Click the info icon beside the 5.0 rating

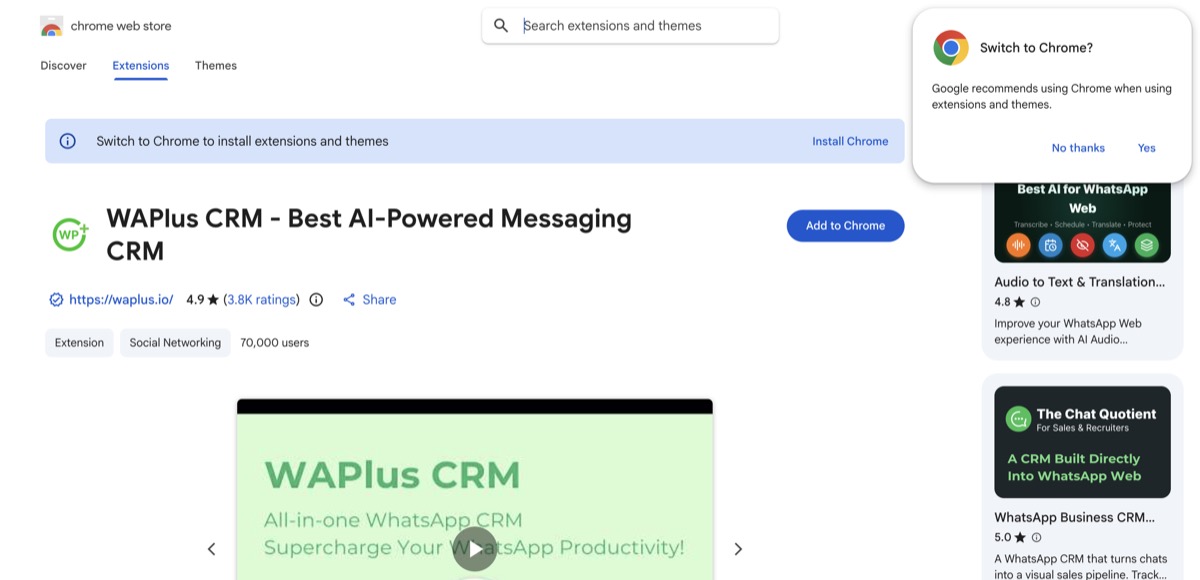(x=1035, y=538)
